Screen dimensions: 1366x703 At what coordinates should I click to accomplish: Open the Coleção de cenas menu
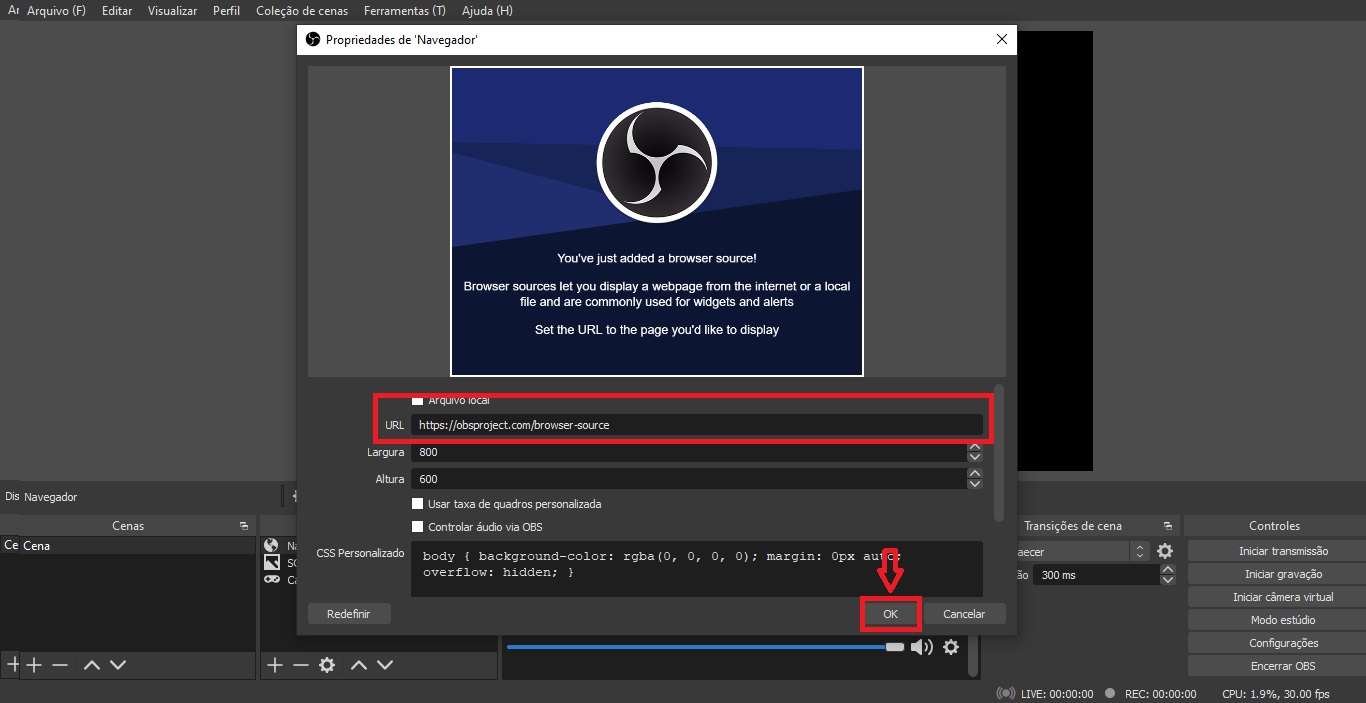302,10
